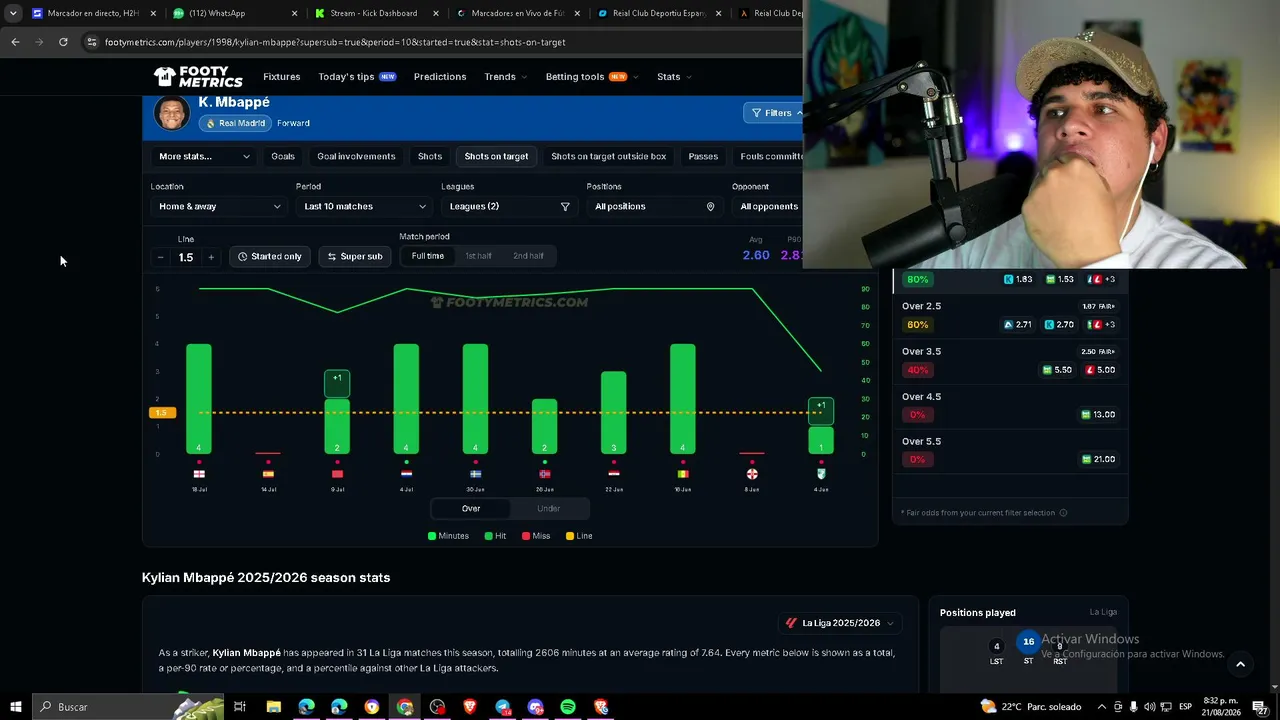Image resolution: width=1280 pixels, height=720 pixels.
Task: Toggle Line series in chart legend
Action: (579, 536)
